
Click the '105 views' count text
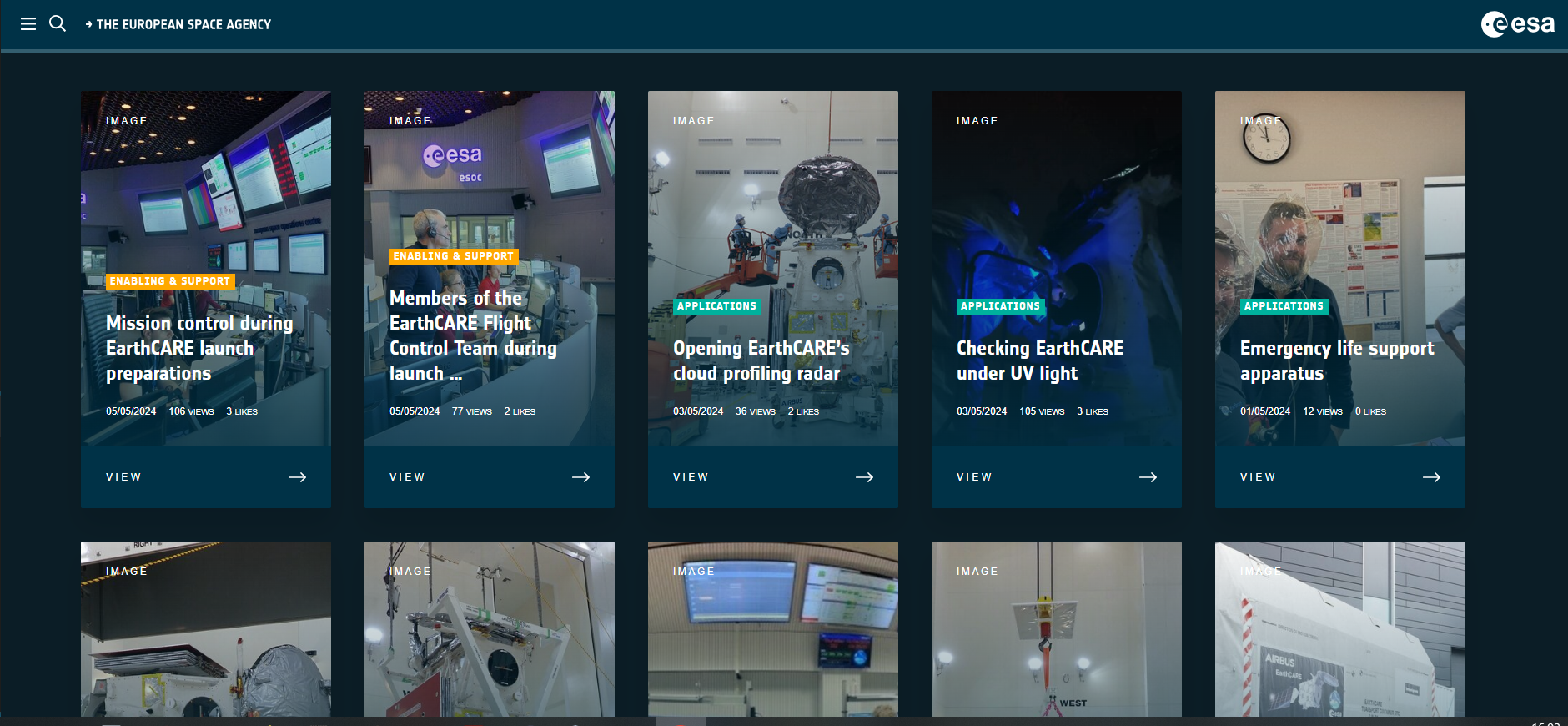click(1042, 411)
